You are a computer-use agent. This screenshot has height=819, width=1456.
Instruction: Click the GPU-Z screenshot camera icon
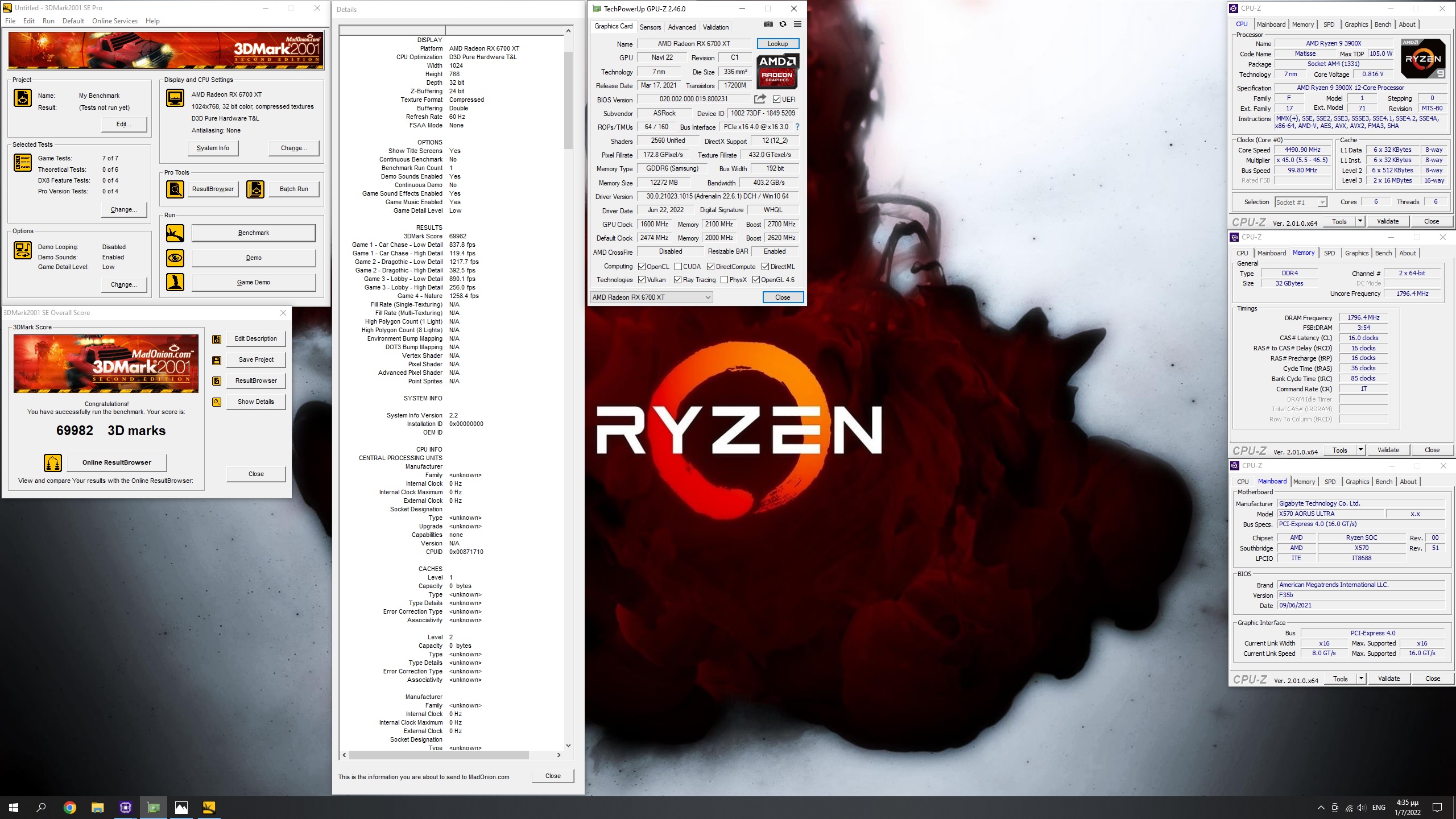pyautogui.click(x=768, y=24)
